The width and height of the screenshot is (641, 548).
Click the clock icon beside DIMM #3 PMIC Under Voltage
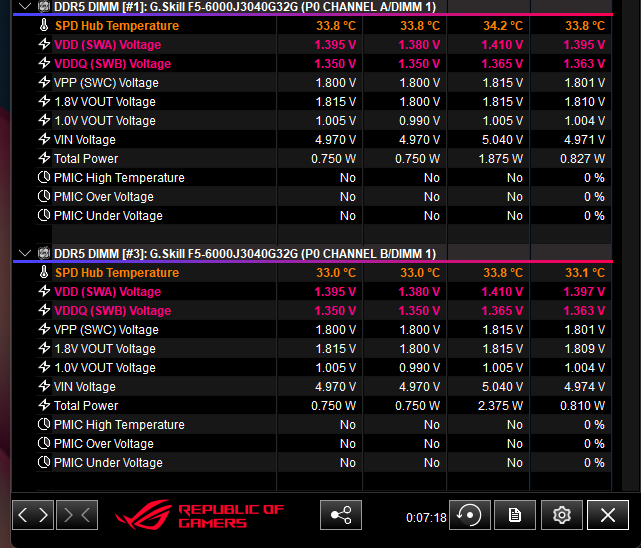44,462
